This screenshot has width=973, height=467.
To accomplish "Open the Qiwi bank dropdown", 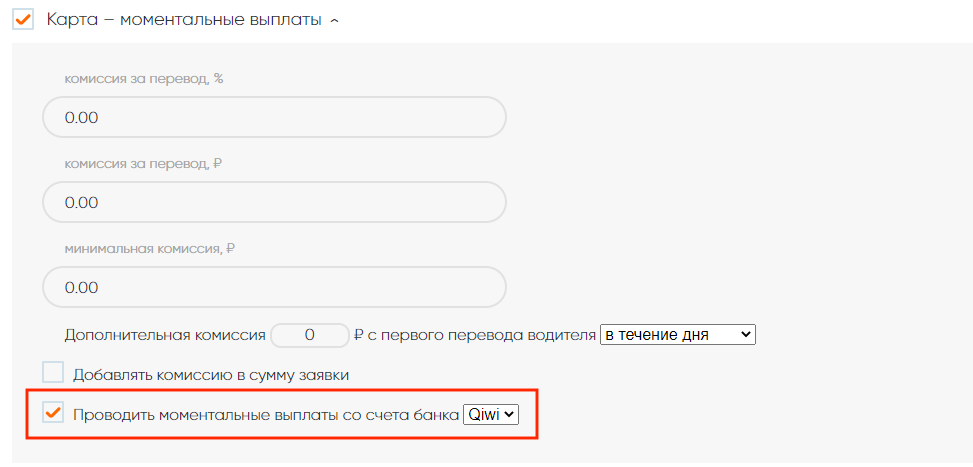I will click(491, 414).
